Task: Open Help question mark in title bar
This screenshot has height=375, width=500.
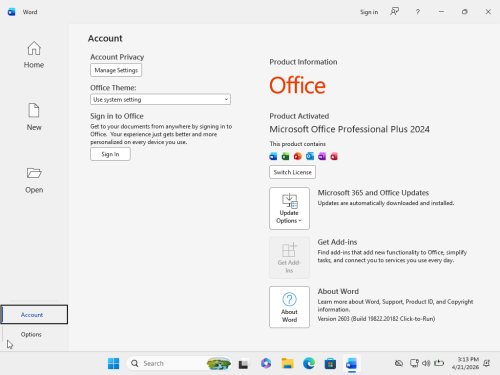Action: click(x=418, y=12)
